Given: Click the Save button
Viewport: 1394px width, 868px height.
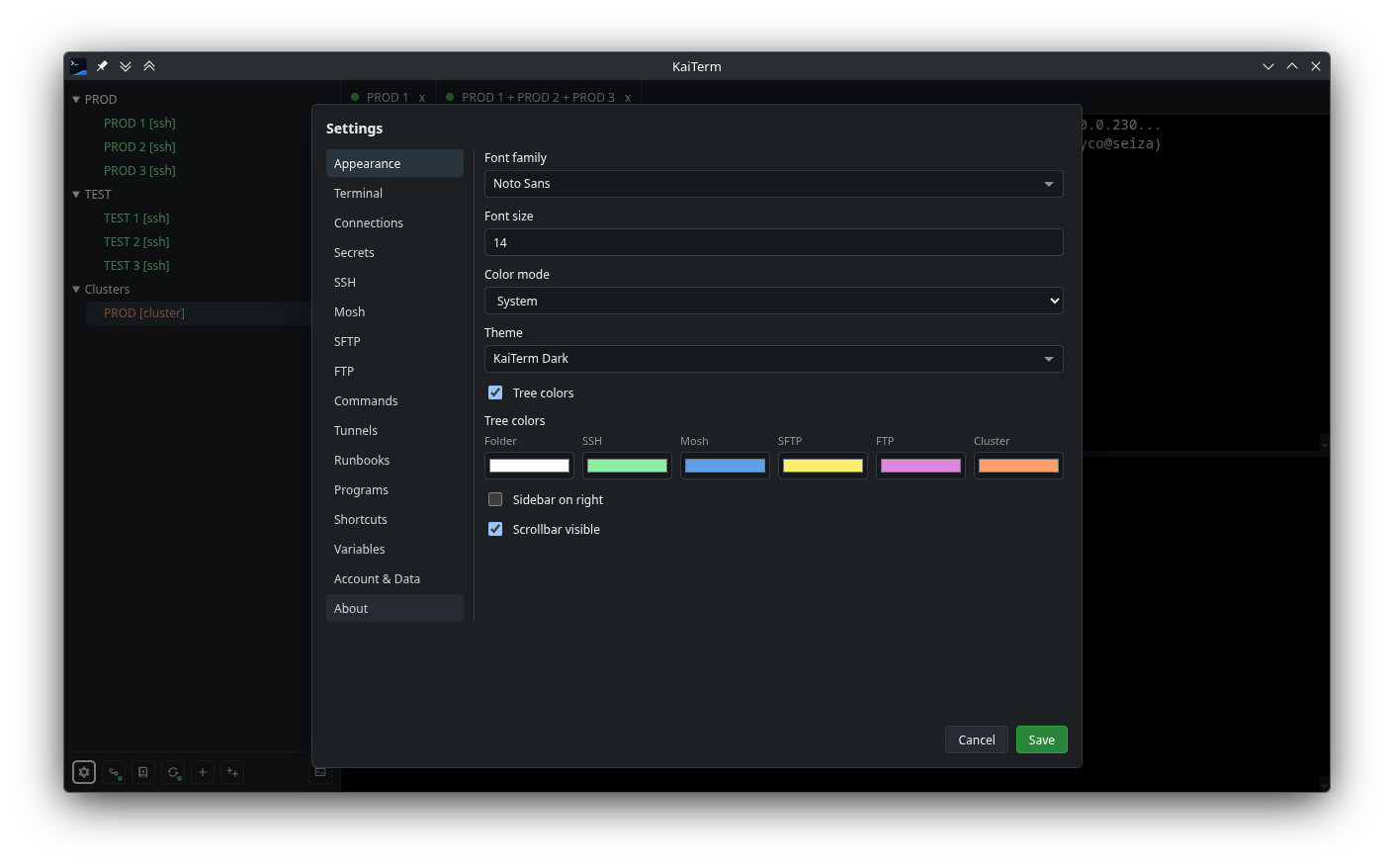Looking at the screenshot, I should [x=1042, y=739].
